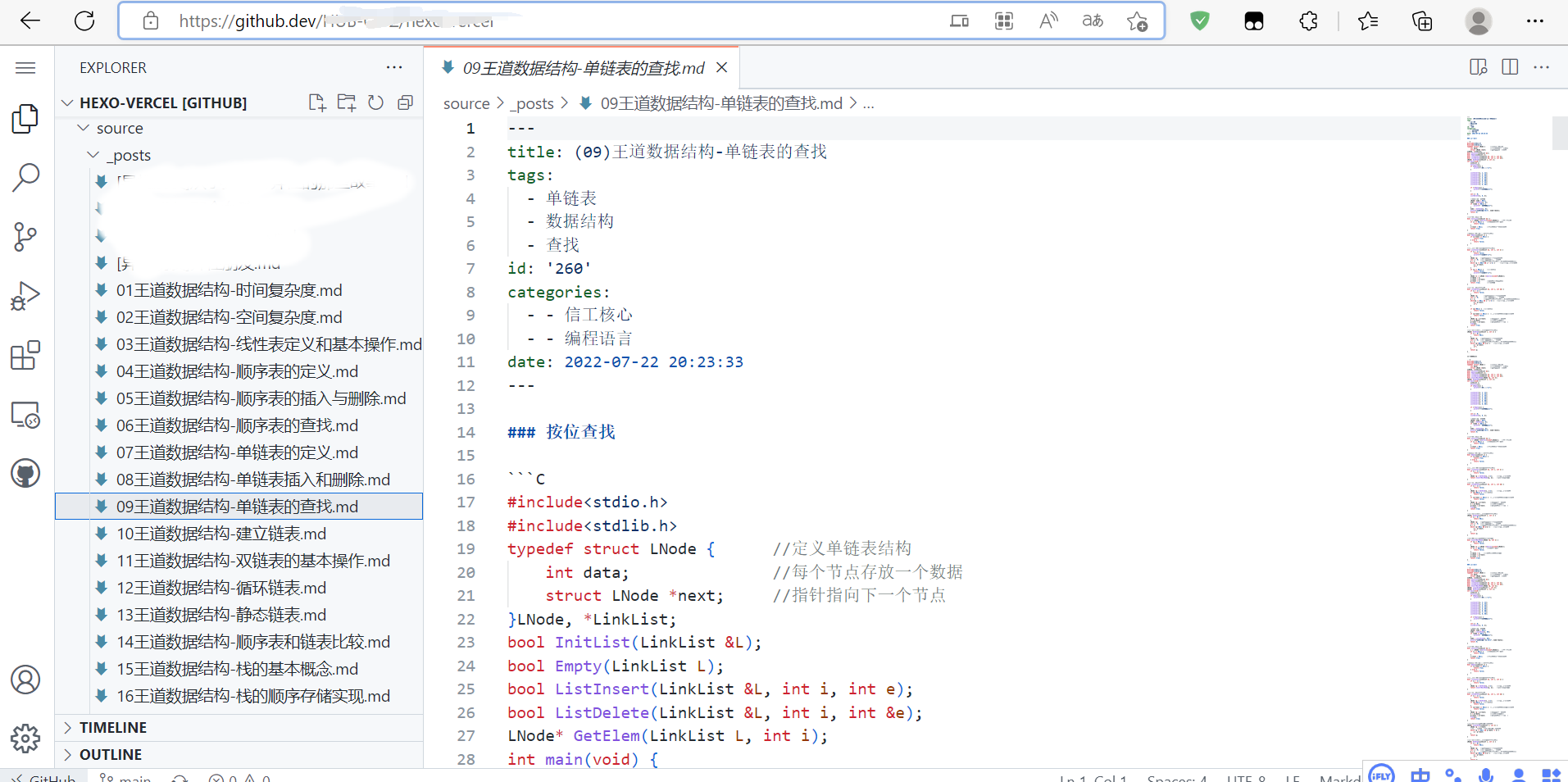The image size is (1568, 782).
Task: Open 13王道数据结构-静态链表.md
Action: (x=221, y=615)
